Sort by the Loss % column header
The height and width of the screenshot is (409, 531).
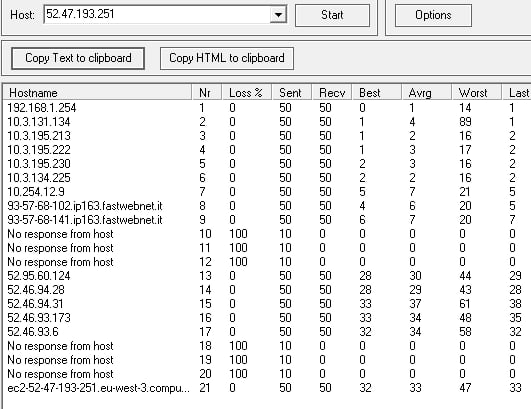point(247,93)
